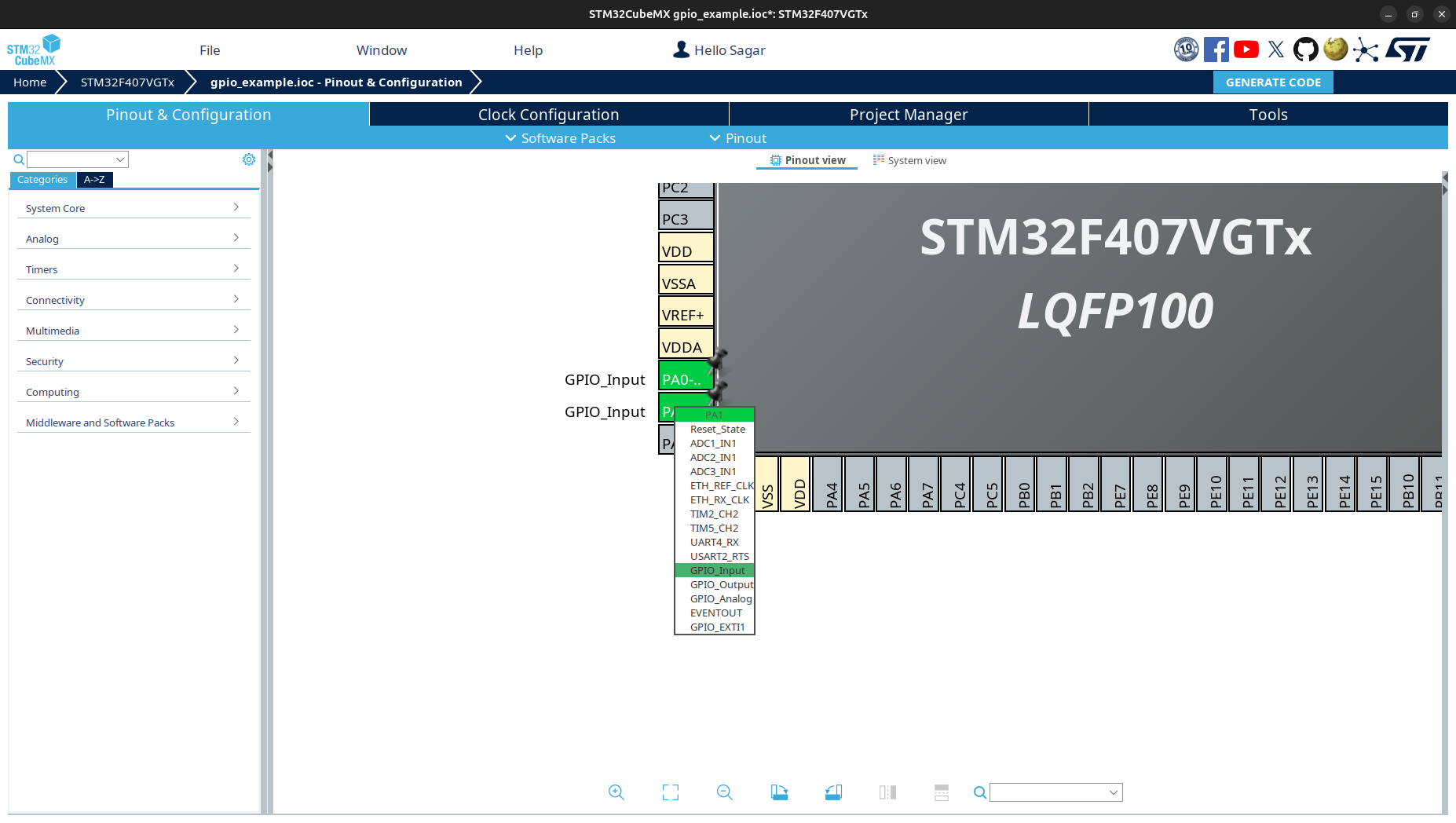
Task: Click the user profile icon next to Hello Sagar
Action: tap(682, 49)
